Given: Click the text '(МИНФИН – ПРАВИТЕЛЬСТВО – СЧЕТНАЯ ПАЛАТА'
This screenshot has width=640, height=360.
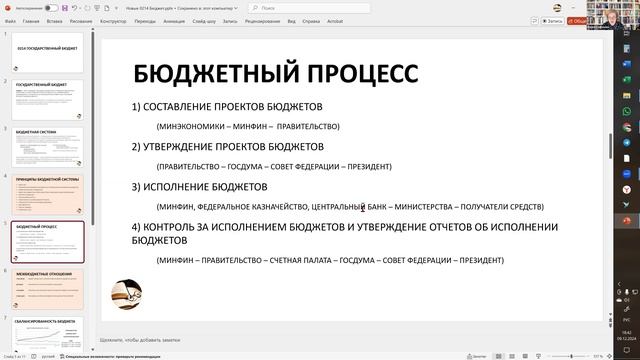Looking at the screenshot, I should (x=330, y=260).
